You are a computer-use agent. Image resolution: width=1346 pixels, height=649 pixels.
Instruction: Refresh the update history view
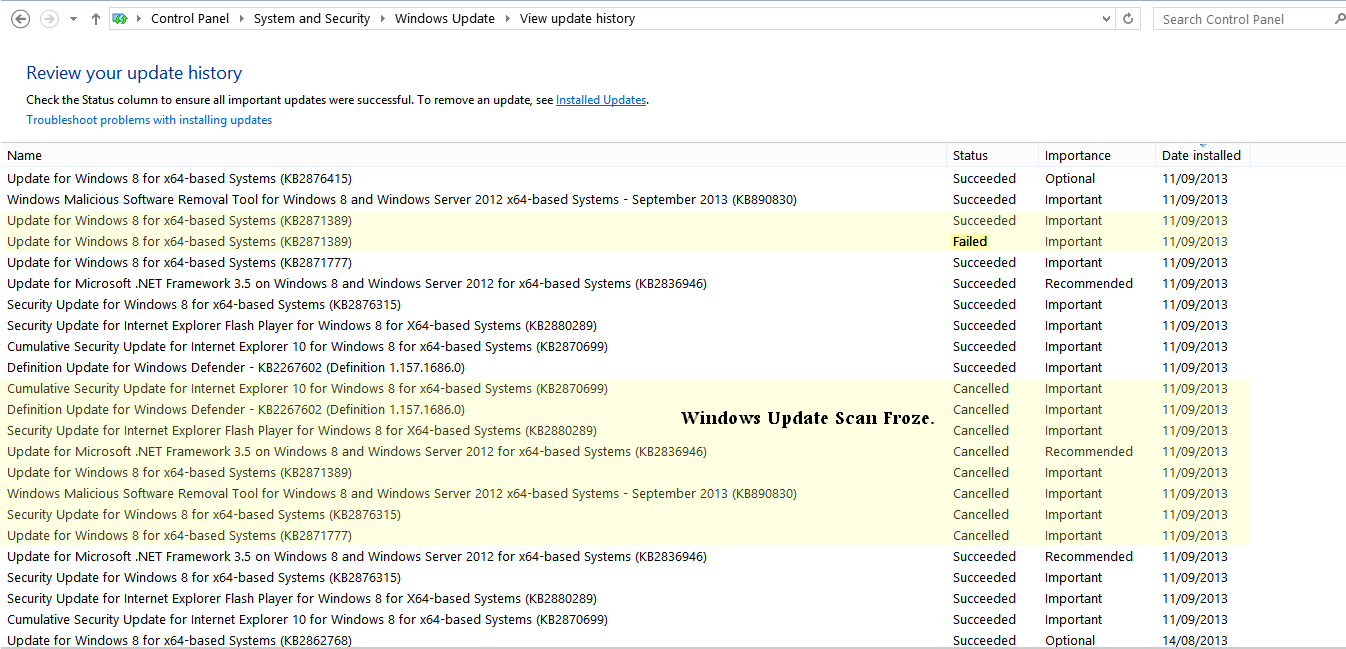click(x=1129, y=19)
